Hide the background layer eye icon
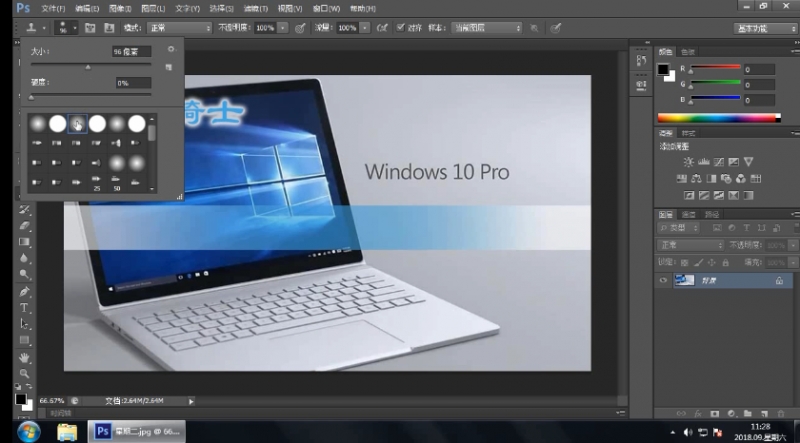Viewport: 800px width, 443px height. pyautogui.click(x=663, y=280)
